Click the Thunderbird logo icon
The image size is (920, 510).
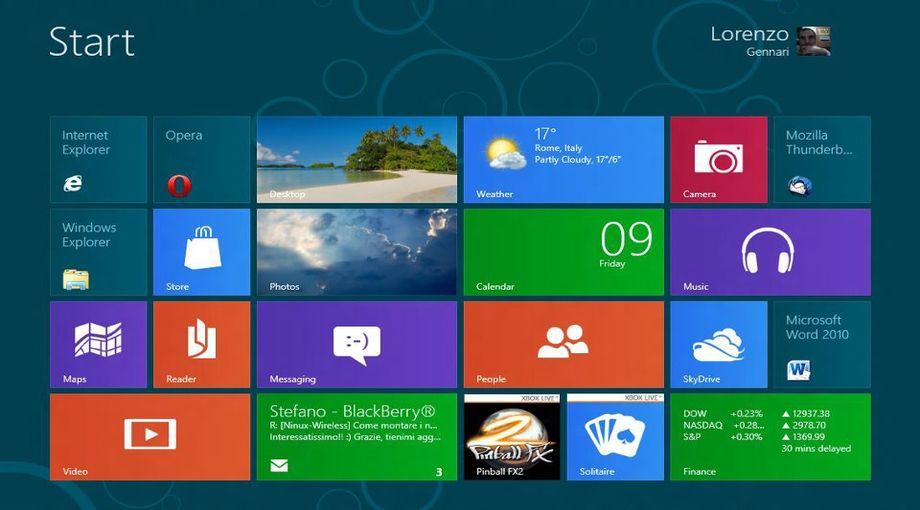coord(800,186)
